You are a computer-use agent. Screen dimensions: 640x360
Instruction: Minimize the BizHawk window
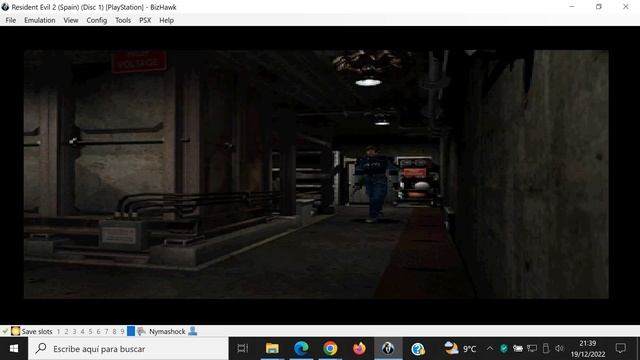click(x=572, y=7)
